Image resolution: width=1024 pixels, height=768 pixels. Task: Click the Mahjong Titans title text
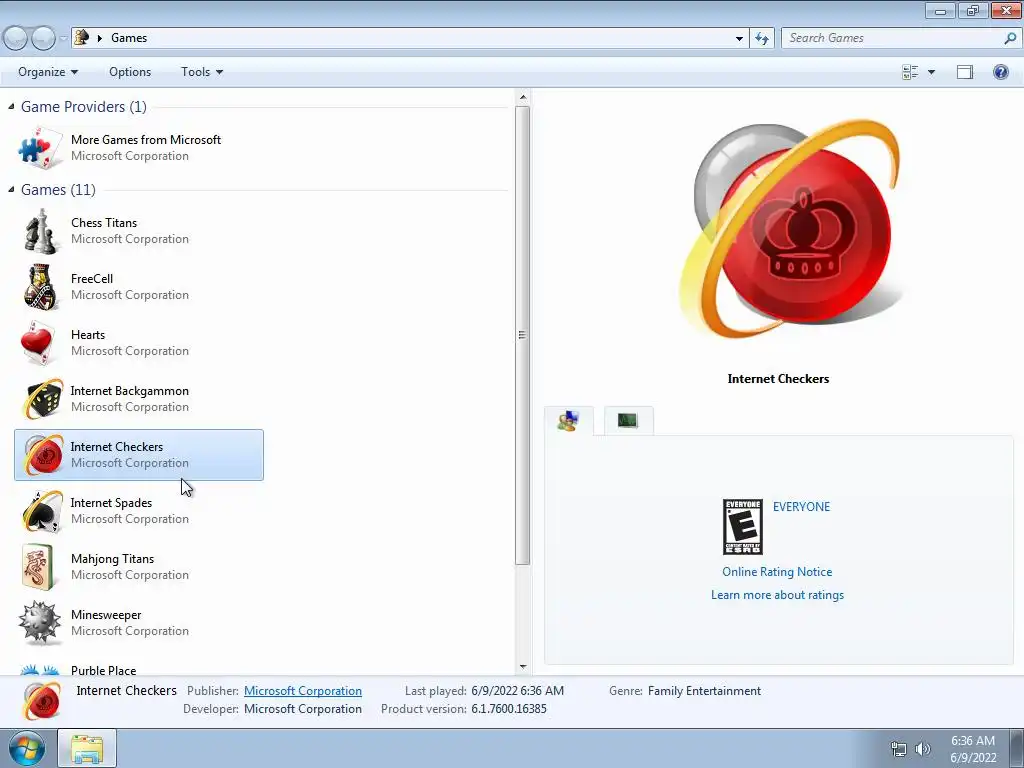point(112,559)
